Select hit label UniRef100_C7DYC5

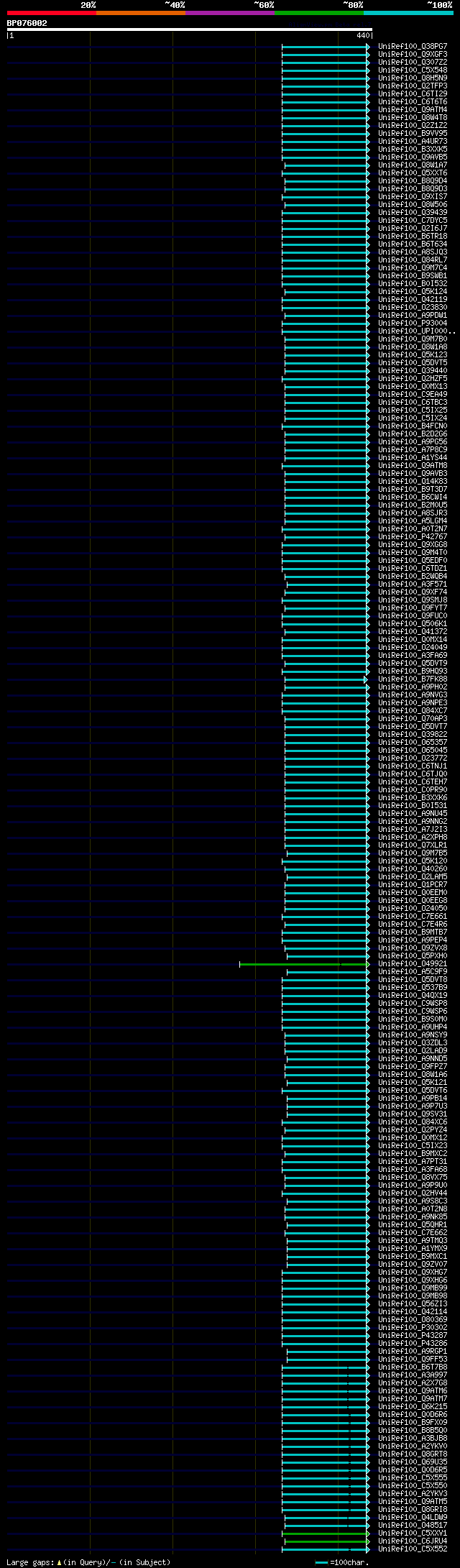click(413, 220)
